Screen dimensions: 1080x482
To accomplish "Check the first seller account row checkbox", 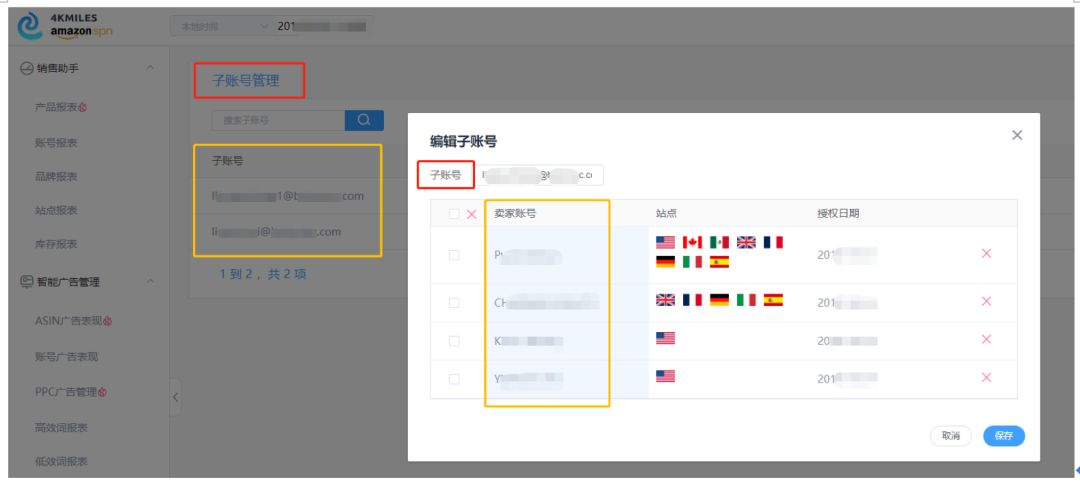I will click(x=454, y=255).
